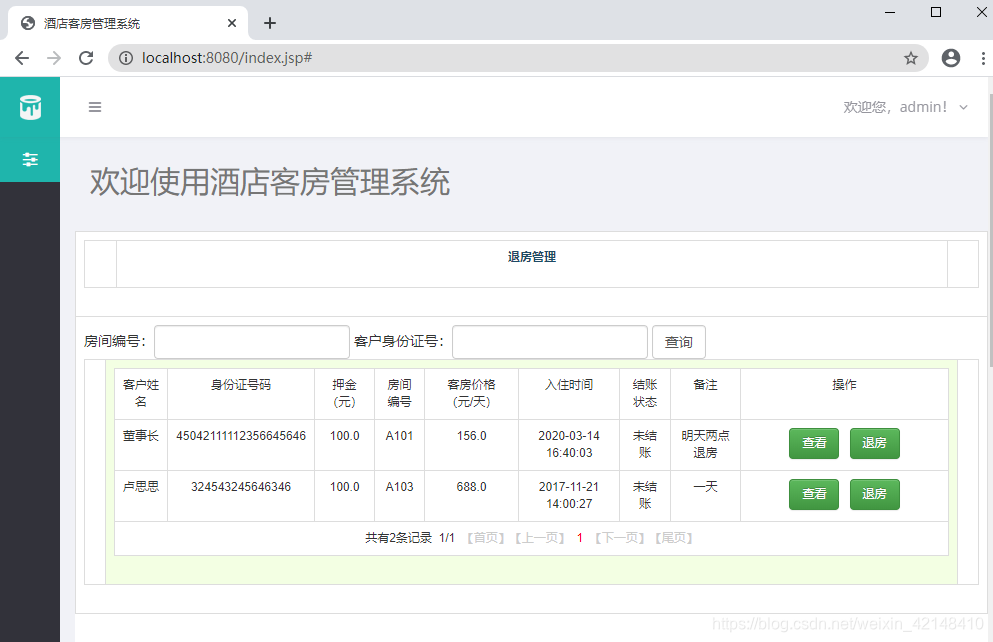The width and height of the screenshot is (993, 642).
Task: View site information icon in address bar
Action: point(126,58)
